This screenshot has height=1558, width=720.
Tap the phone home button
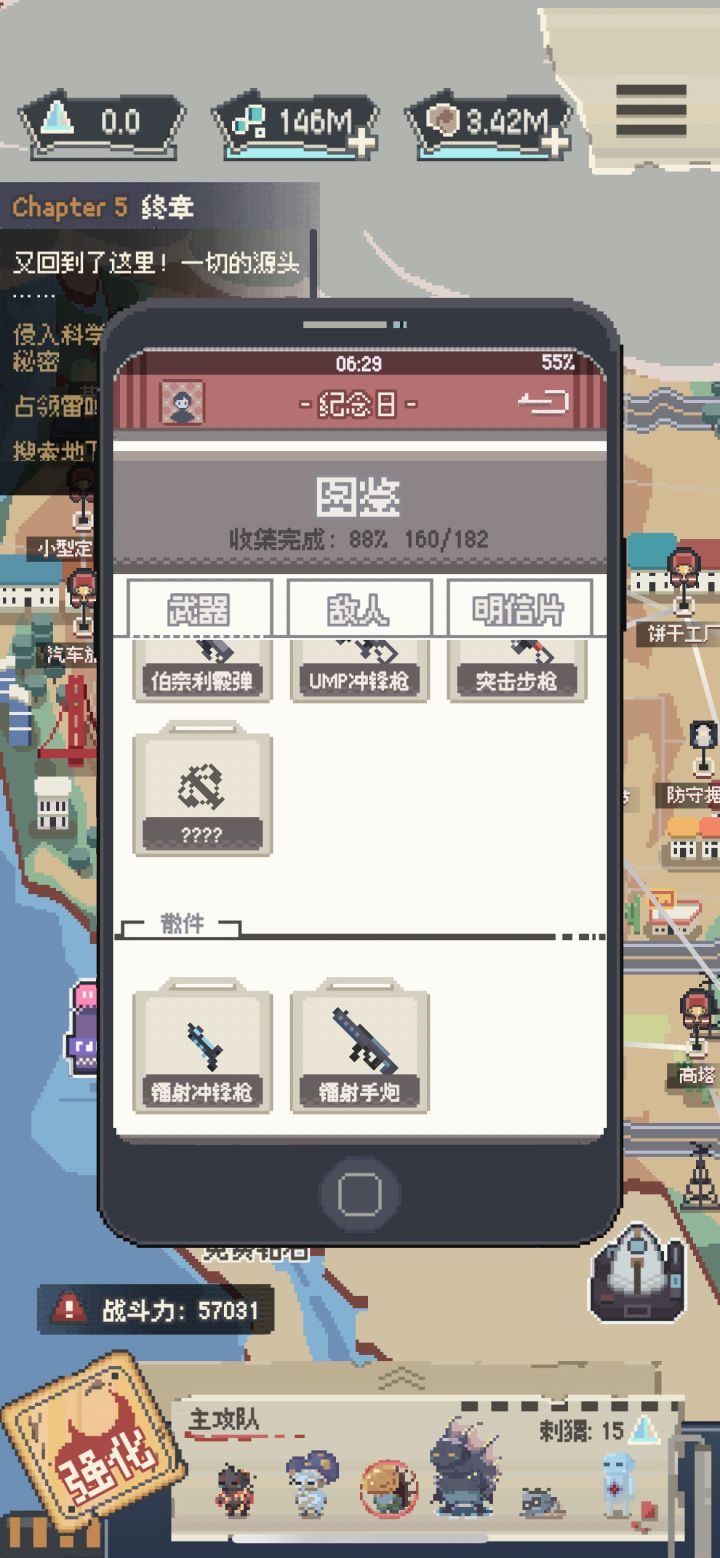pos(360,1192)
